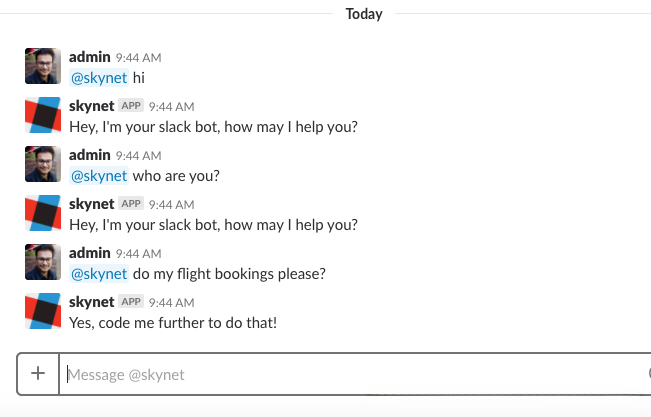
Task: Click the @skynet mention in flight bookings message
Action: pos(98,273)
